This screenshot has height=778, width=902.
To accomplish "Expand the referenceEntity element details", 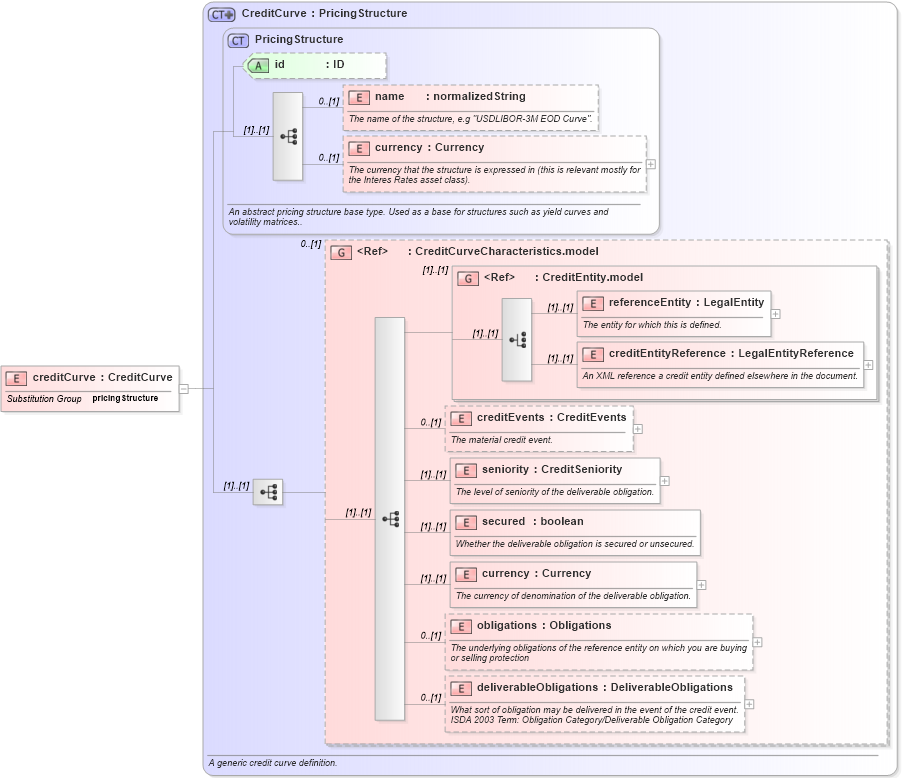I will point(774,313).
